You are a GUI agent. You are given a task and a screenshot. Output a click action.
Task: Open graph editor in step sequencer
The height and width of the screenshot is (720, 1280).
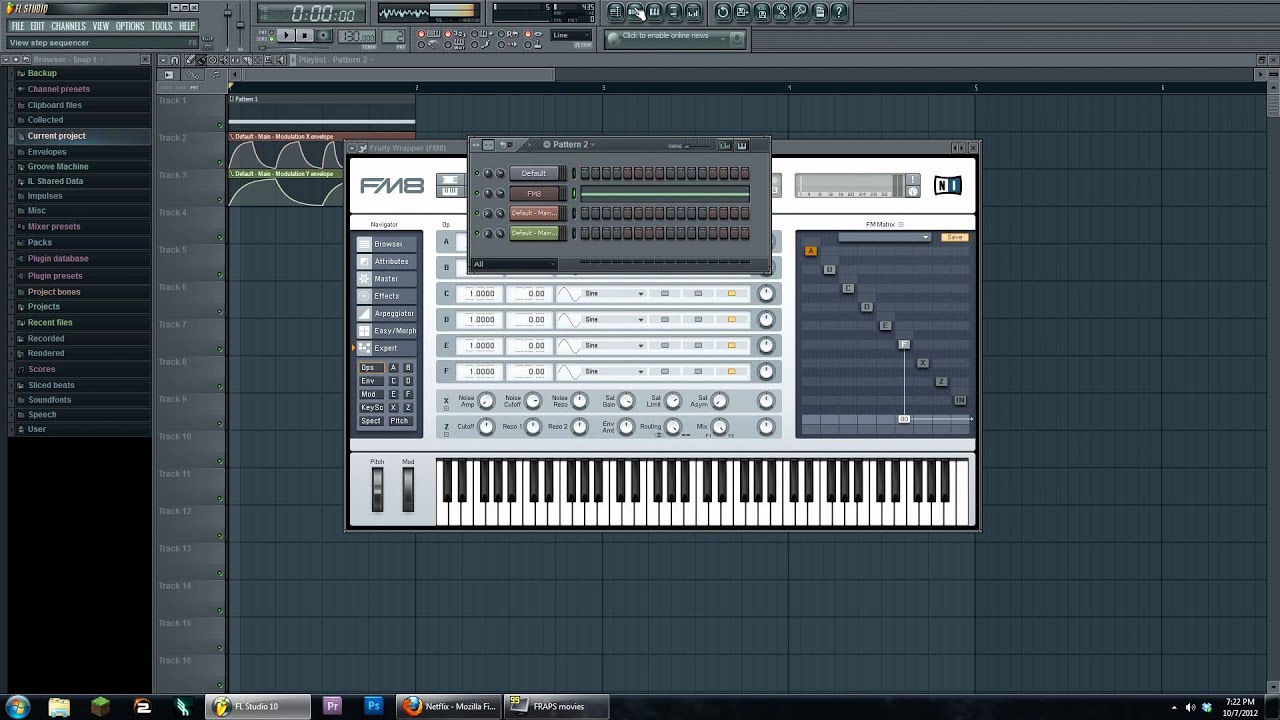[725, 146]
